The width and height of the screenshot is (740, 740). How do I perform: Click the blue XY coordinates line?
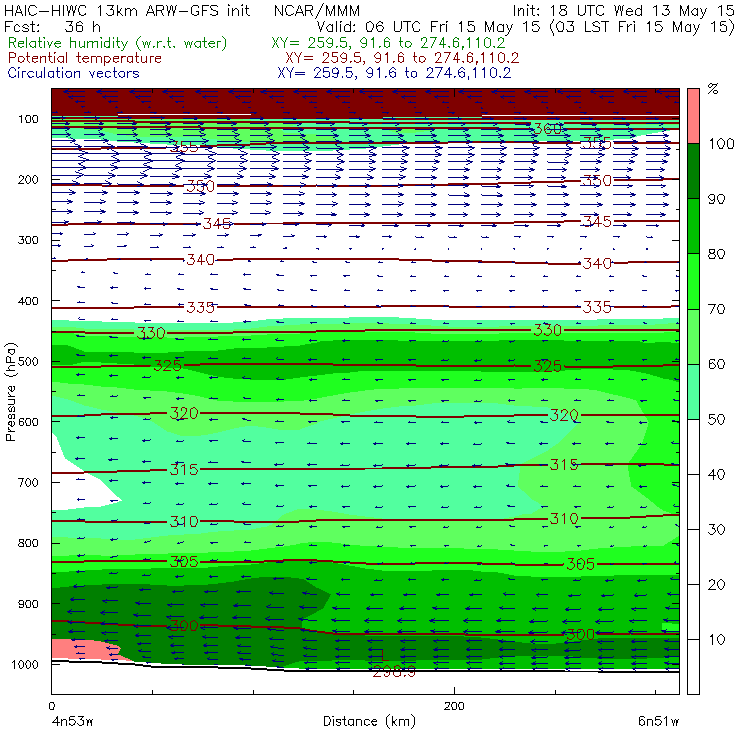394,73
